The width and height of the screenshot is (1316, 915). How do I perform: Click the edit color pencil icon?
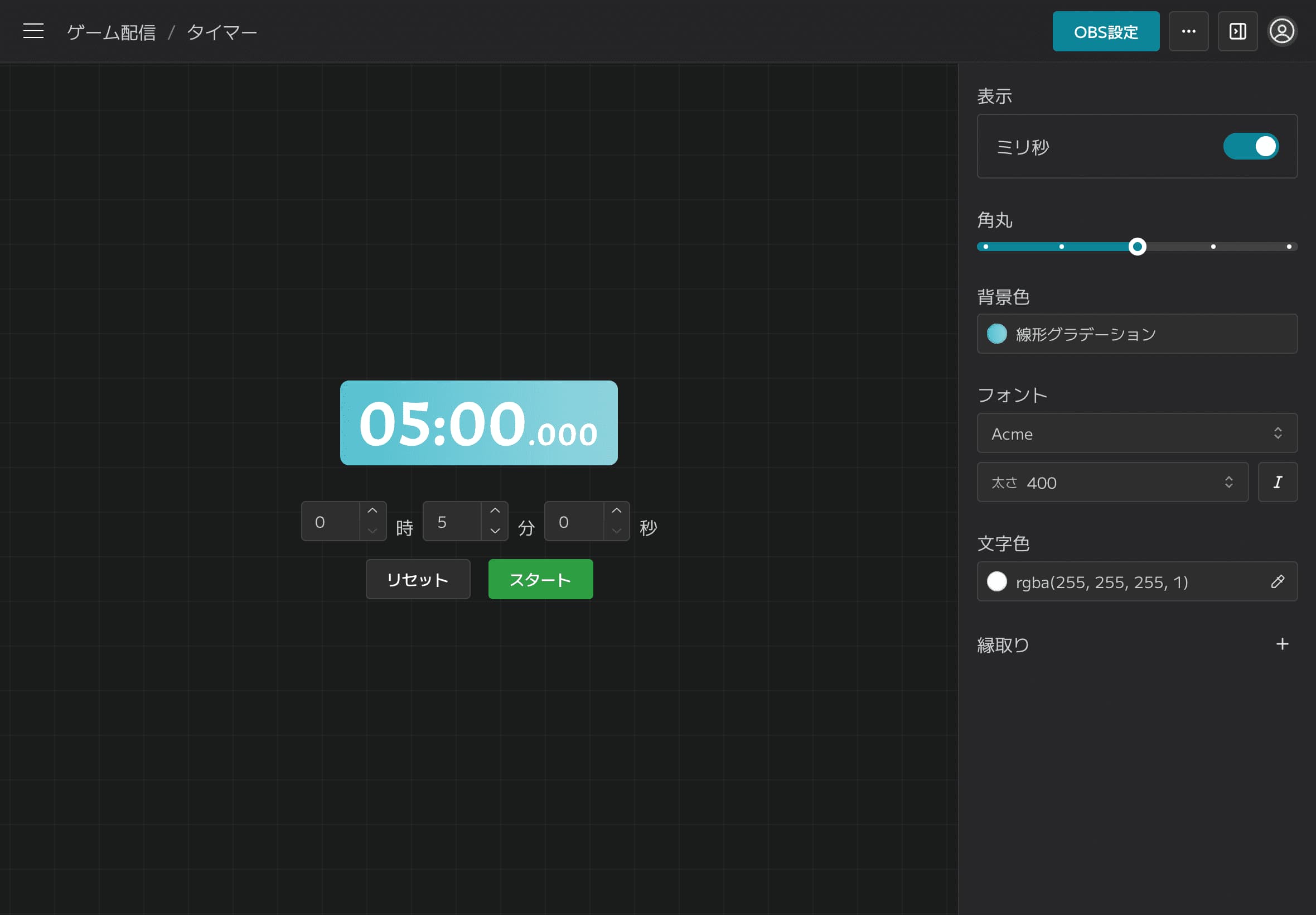(1279, 582)
